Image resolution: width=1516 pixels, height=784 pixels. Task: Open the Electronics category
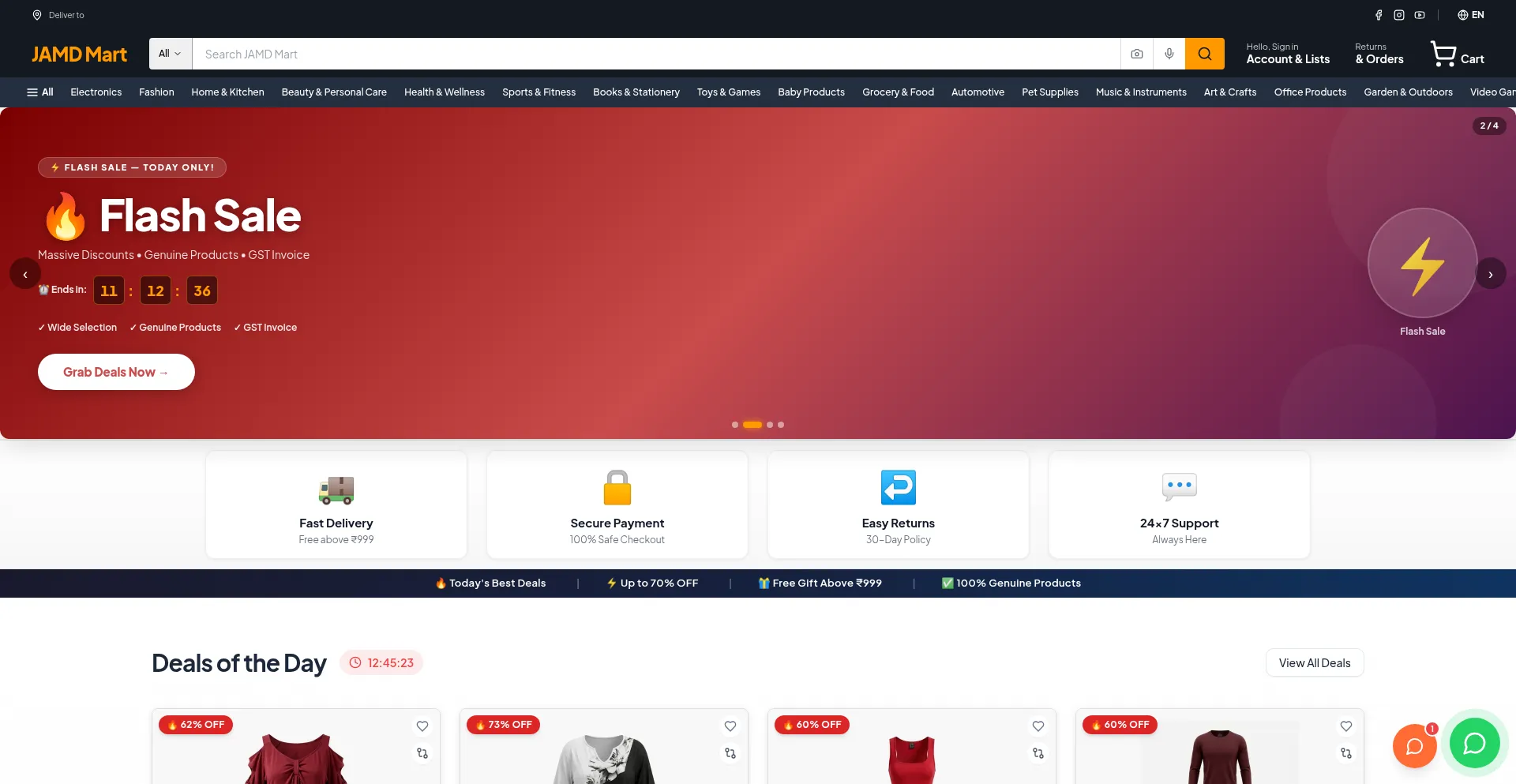coord(96,92)
